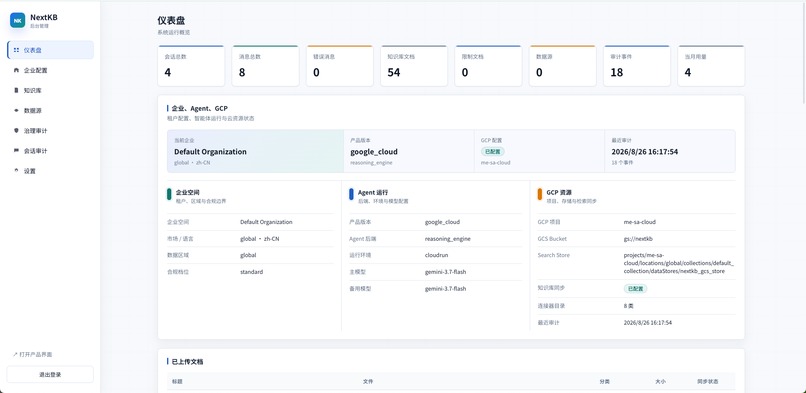Click 2026/8/26 16:17:54 in 最近审计 row
806x393 pixels.
648,323
